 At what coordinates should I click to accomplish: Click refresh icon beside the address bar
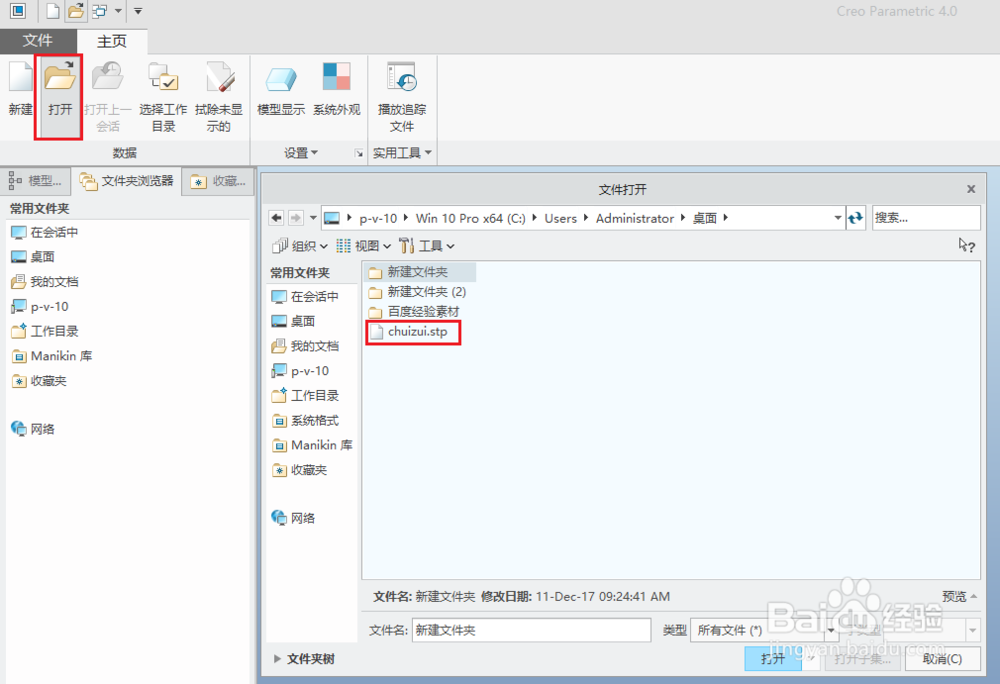point(855,218)
